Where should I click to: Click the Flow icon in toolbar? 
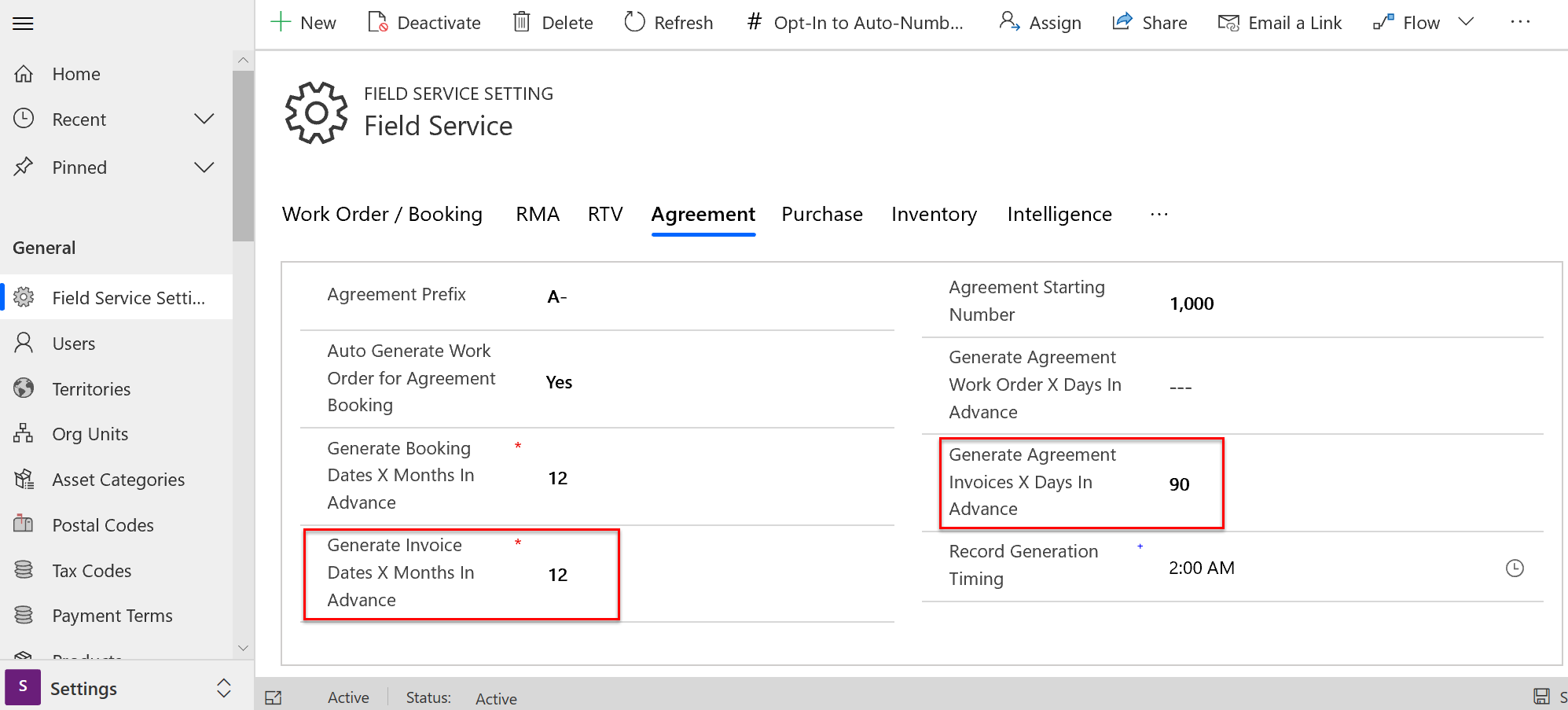[1383, 23]
